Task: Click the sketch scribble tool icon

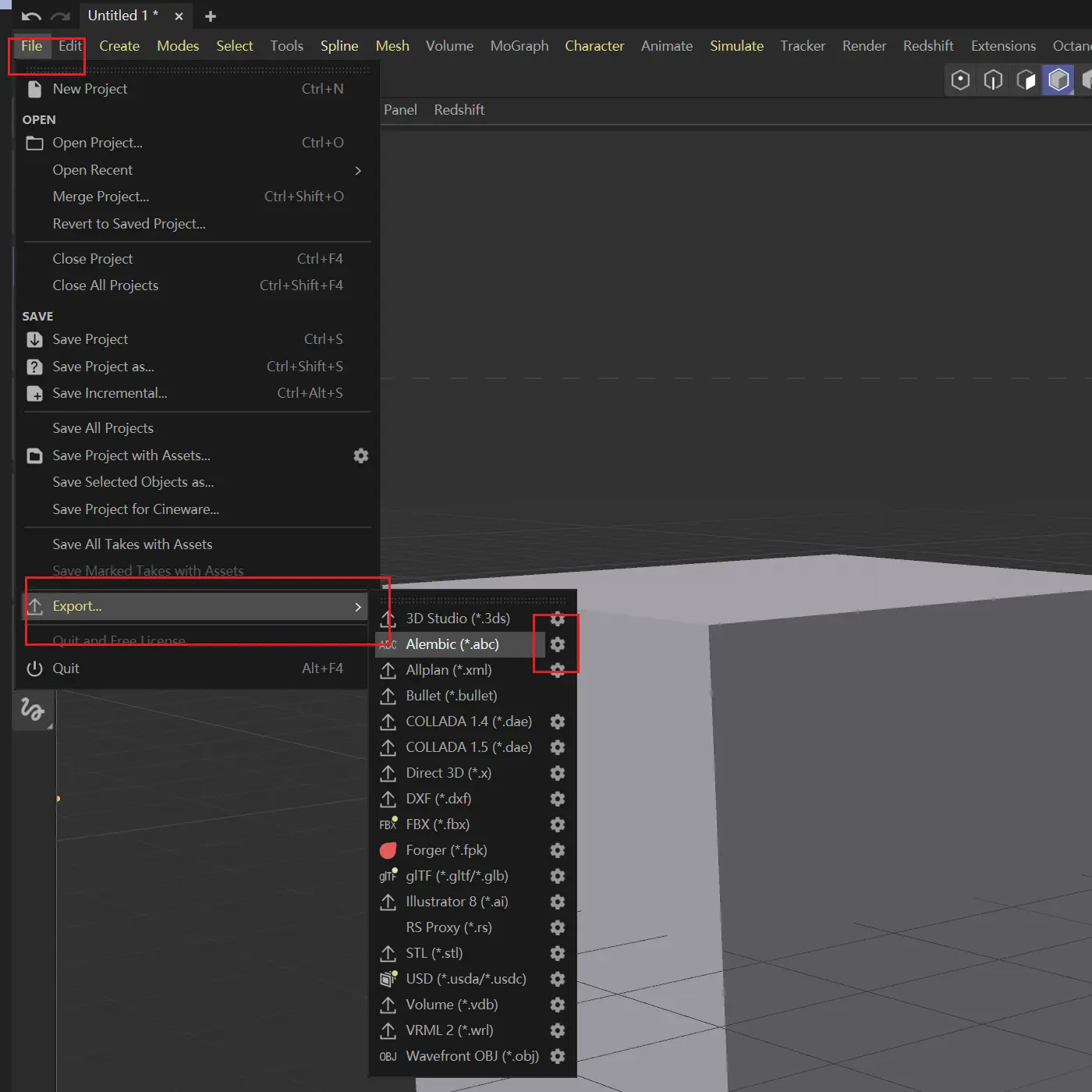Action: (33, 709)
